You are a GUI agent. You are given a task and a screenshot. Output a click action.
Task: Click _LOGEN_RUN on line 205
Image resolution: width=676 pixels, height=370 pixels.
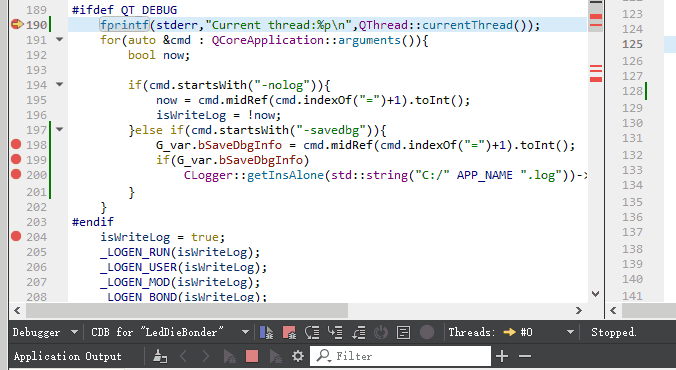click(x=135, y=252)
